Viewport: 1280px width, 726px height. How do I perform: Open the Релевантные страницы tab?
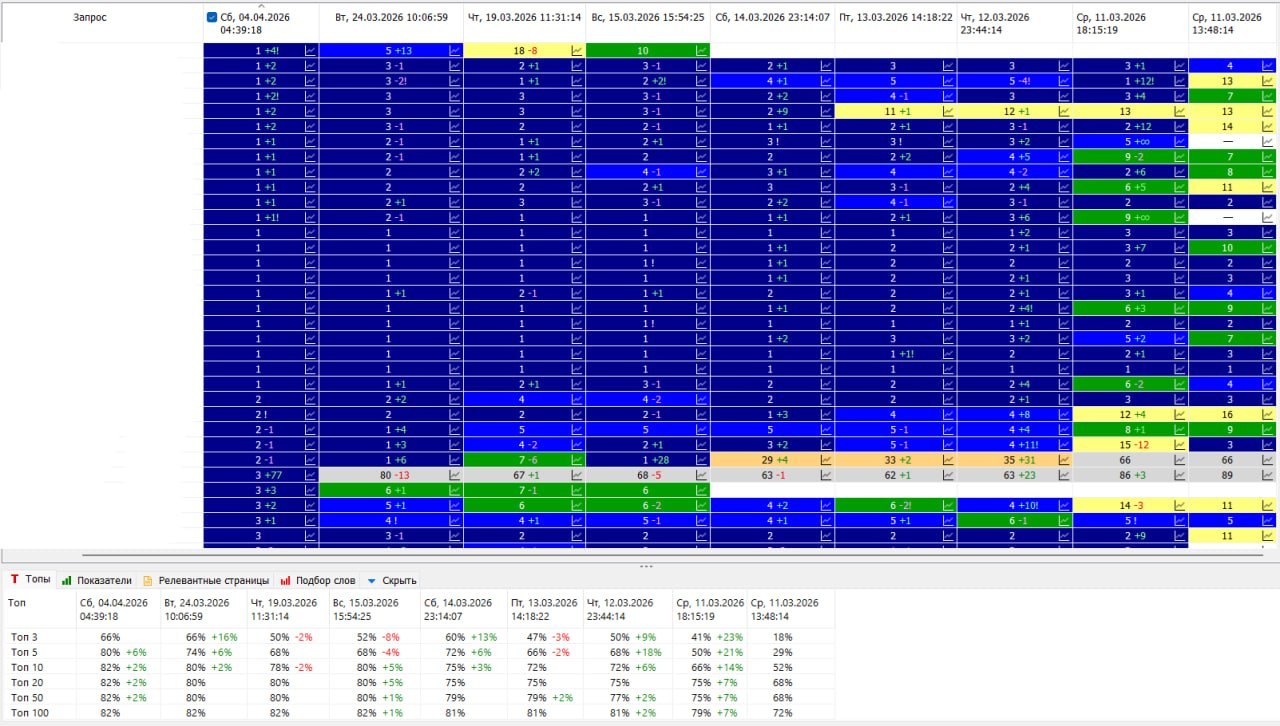pyautogui.click(x=206, y=580)
